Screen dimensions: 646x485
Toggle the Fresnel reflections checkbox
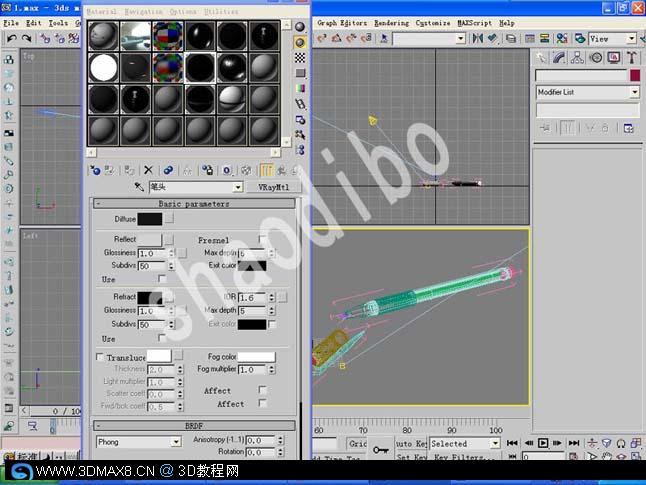click(262, 239)
